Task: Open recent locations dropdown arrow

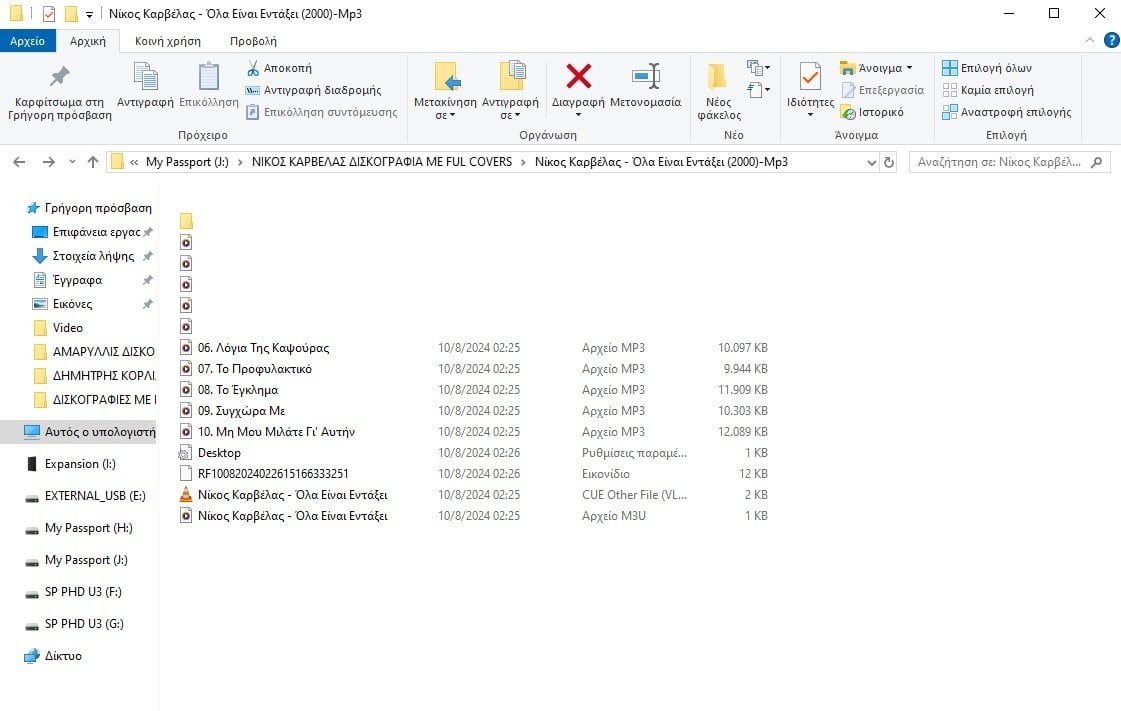Action: [72, 162]
